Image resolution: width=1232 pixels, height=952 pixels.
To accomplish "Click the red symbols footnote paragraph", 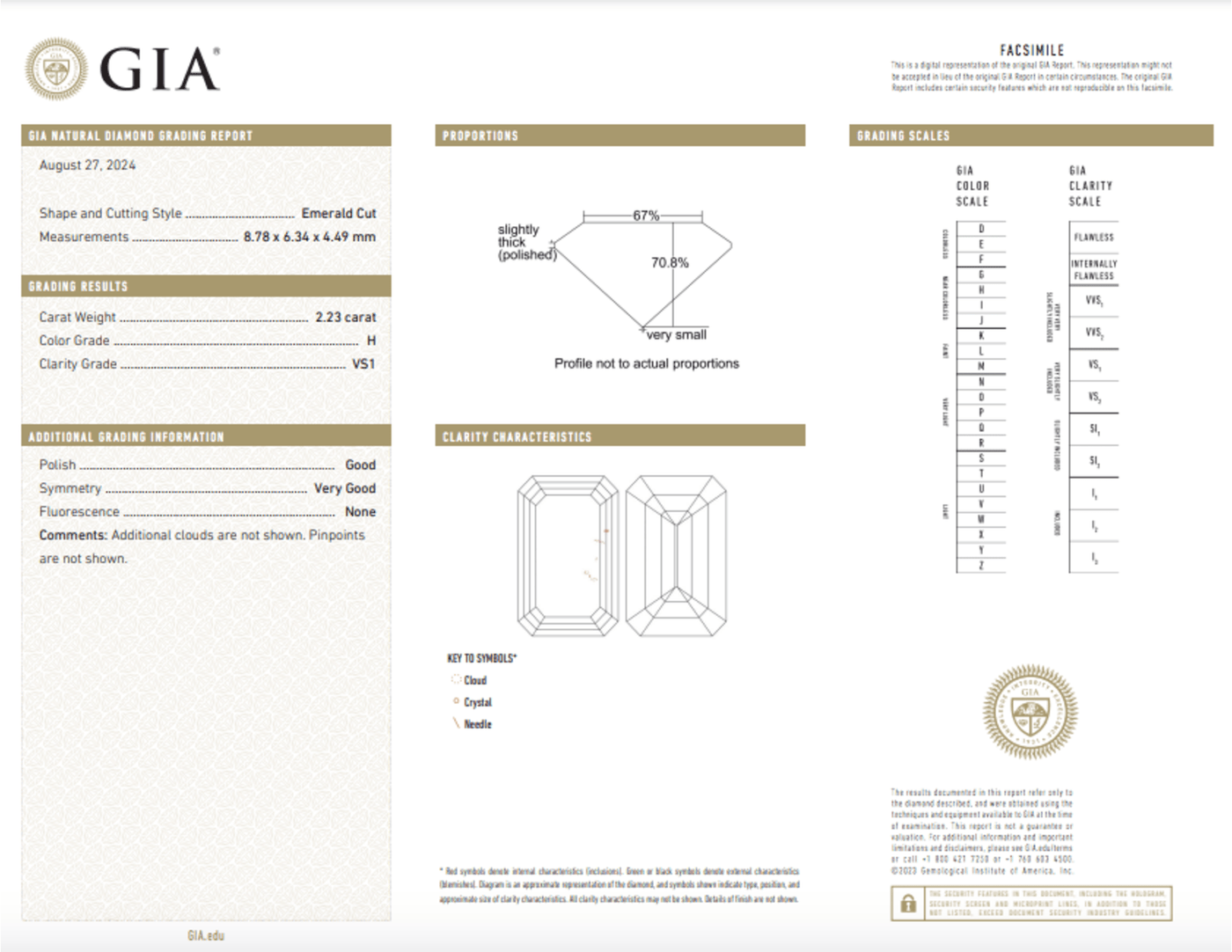I will click(620, 884).
